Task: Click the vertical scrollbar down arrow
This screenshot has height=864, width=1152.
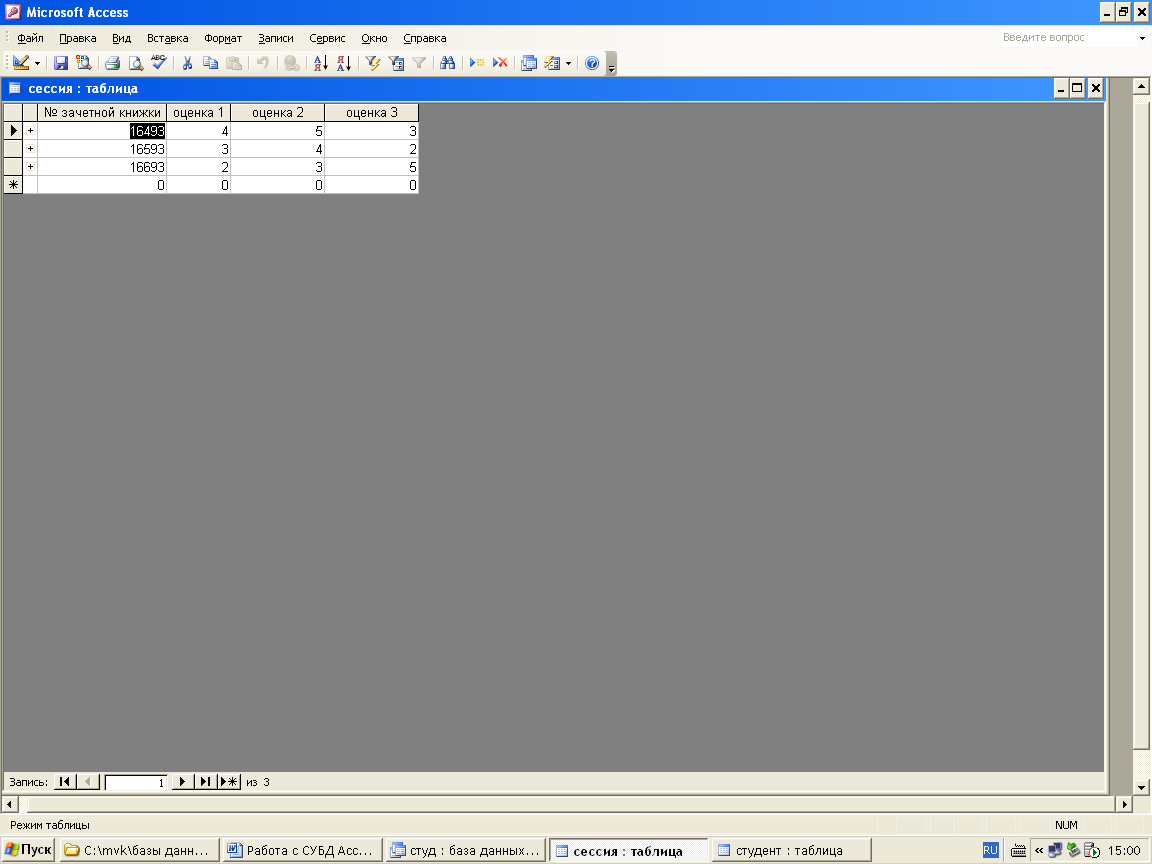Action: [1141, 788]
